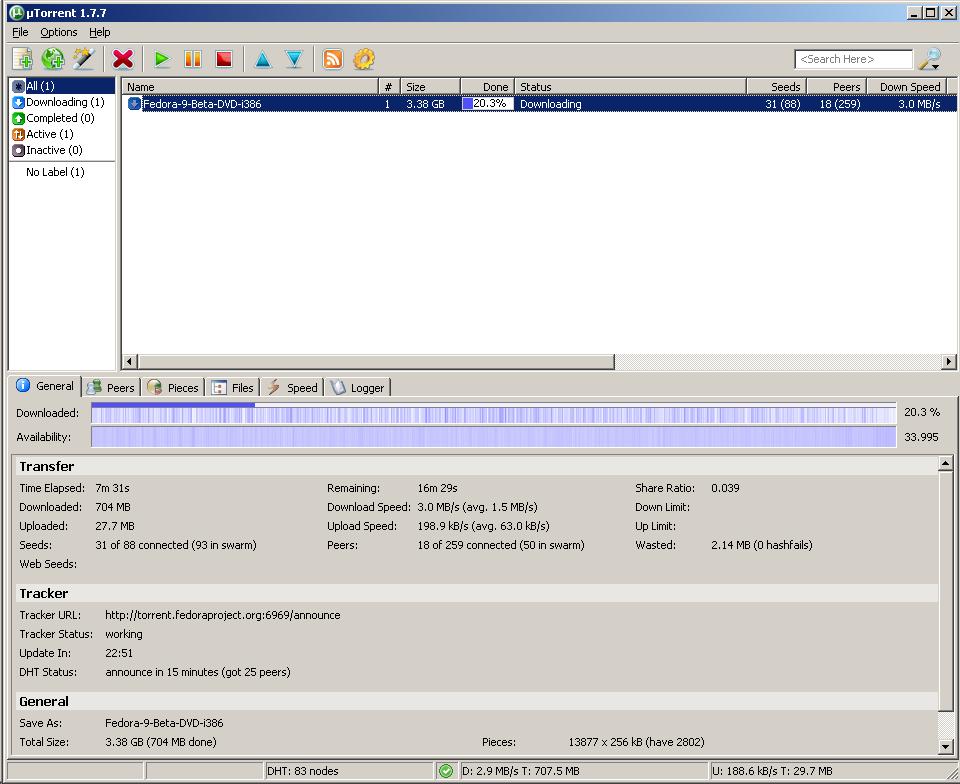Viewport: 960px width, 784px height.
Task: Click the torrent list left scroll arrow
Action: (x=129, y=362)
